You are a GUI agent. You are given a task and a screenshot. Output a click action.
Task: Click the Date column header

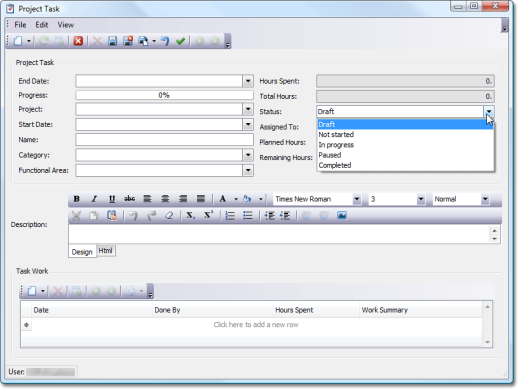(92, 310)
